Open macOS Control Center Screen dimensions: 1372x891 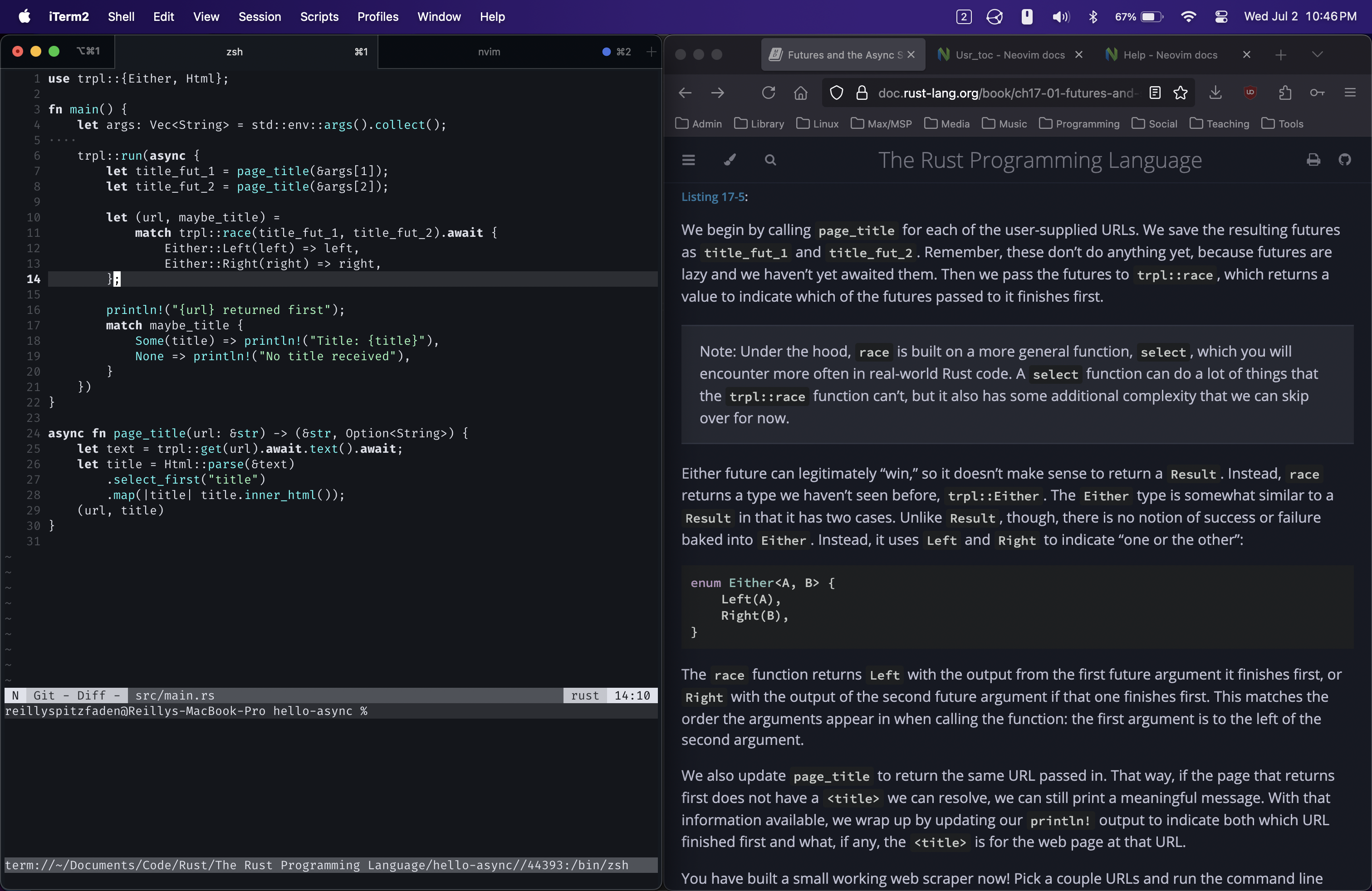[1221, 17]
